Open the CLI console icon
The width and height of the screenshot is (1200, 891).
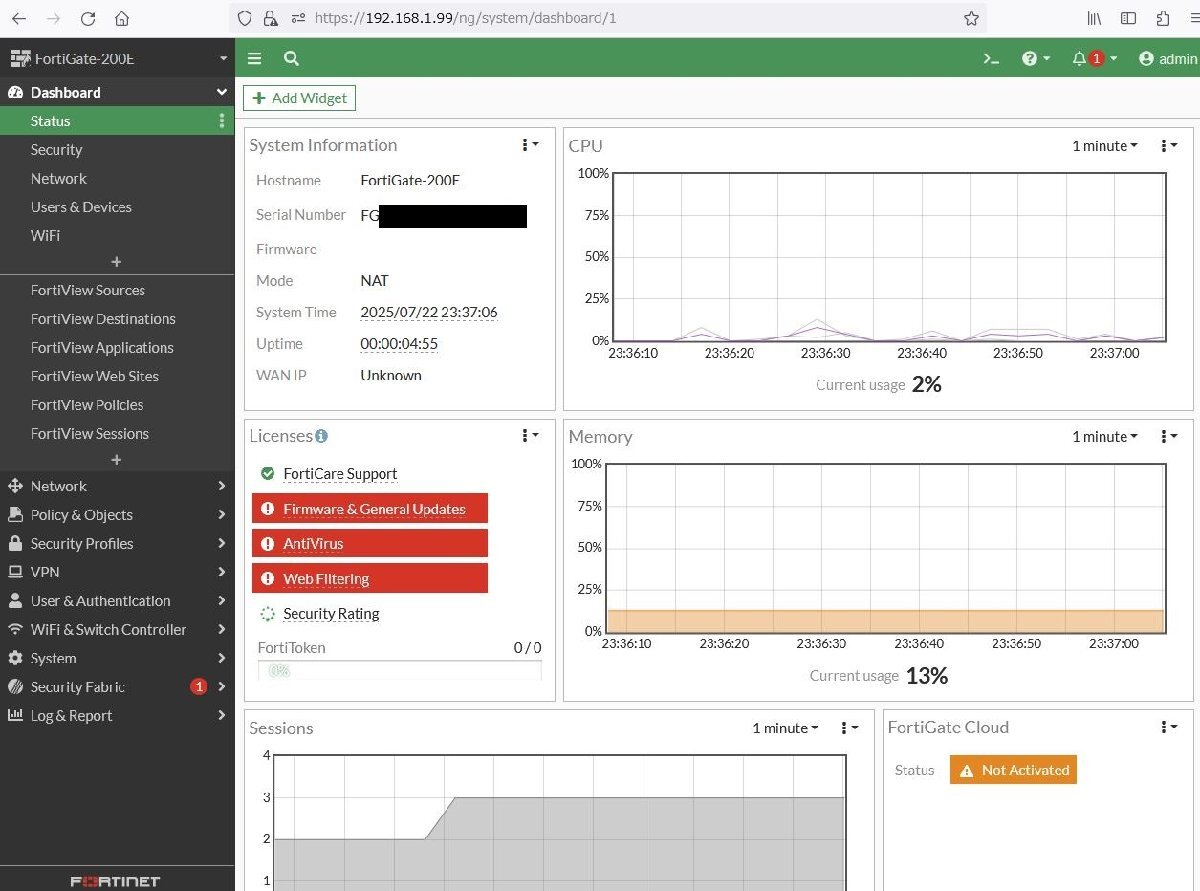991,59
